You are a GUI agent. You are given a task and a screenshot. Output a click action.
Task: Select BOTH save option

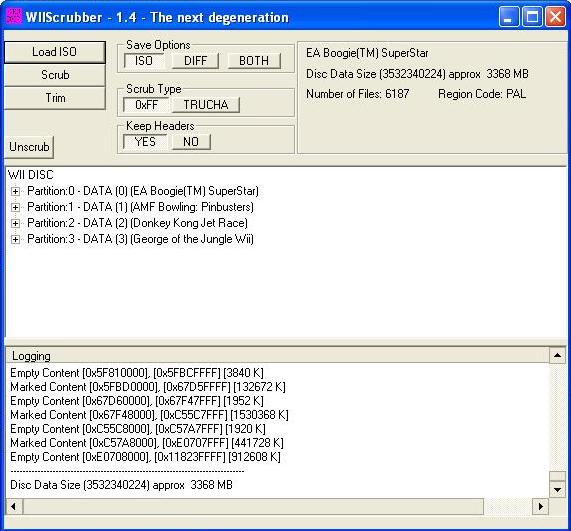pos(254,61)
